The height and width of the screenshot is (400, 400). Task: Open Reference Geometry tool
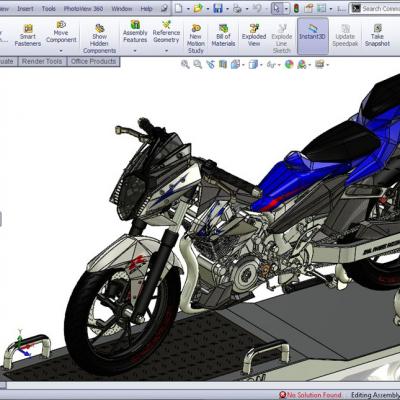point(166,32)
